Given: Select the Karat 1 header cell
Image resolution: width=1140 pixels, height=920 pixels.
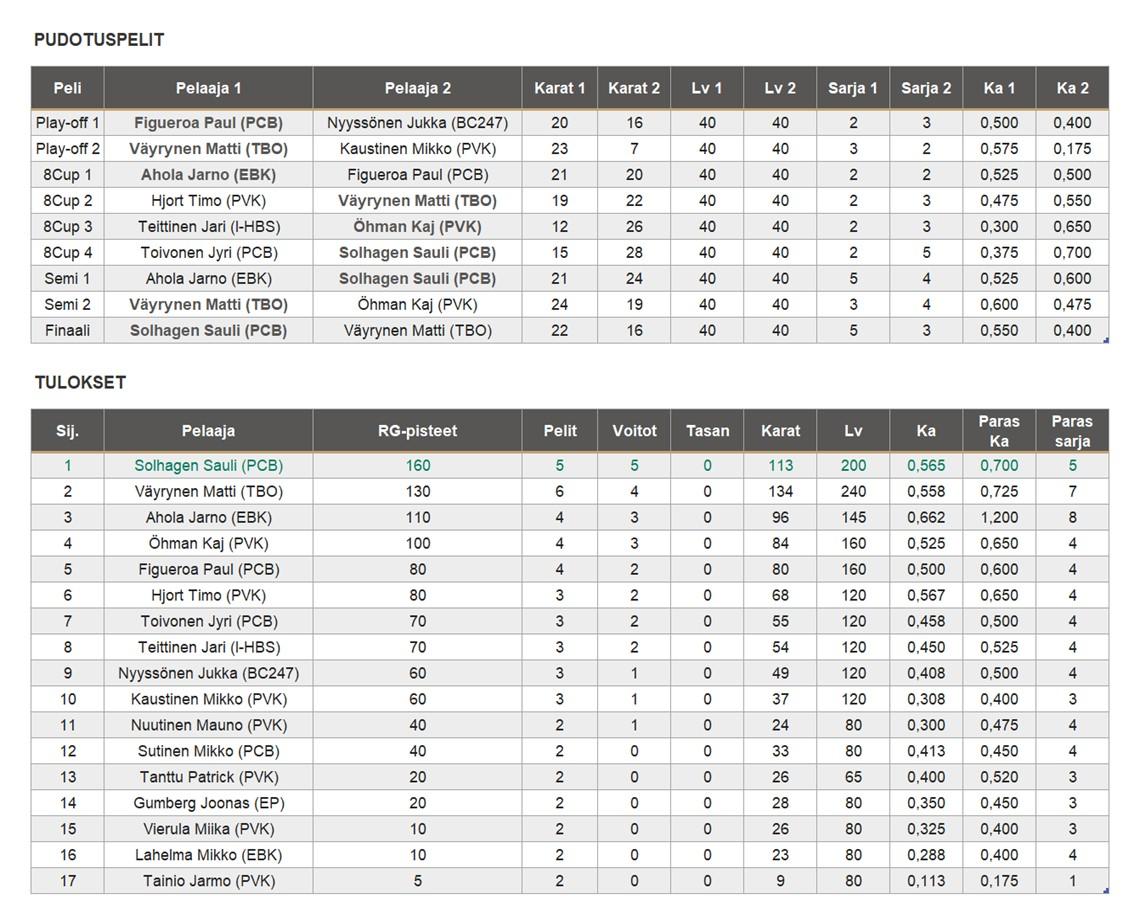Looking at the screenshot, I should 559,88.
